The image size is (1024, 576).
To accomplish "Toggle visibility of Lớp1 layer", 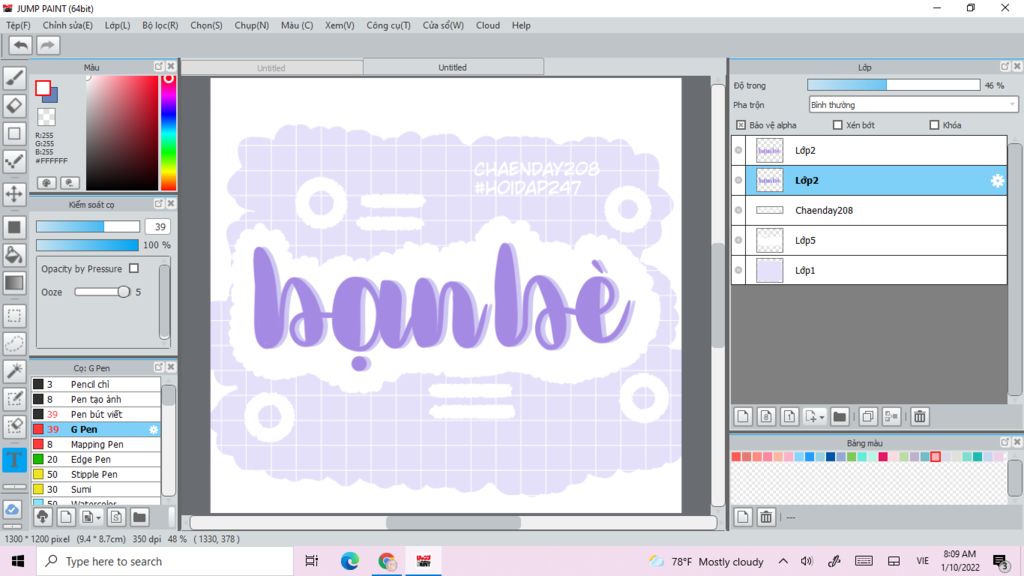I will pos(739,270).
